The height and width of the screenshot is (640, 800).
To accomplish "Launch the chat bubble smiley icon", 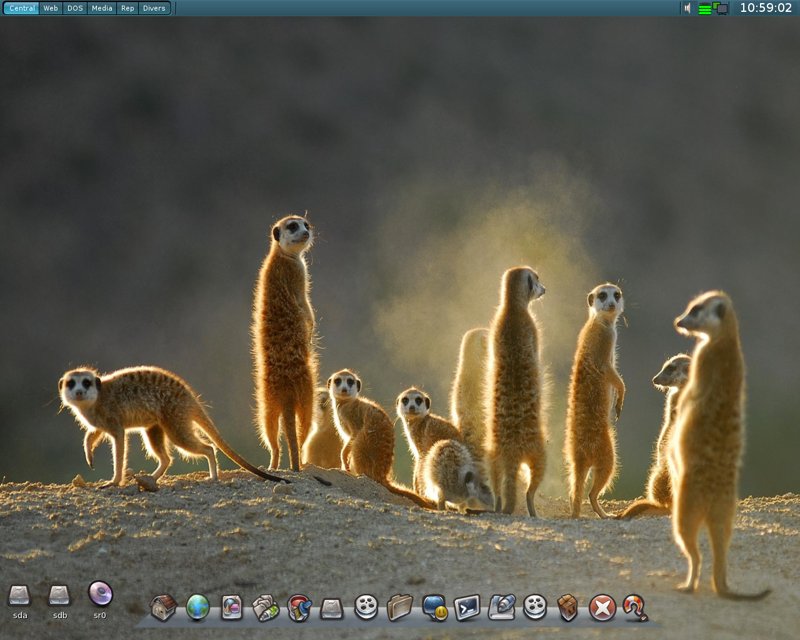I will 434,608.
